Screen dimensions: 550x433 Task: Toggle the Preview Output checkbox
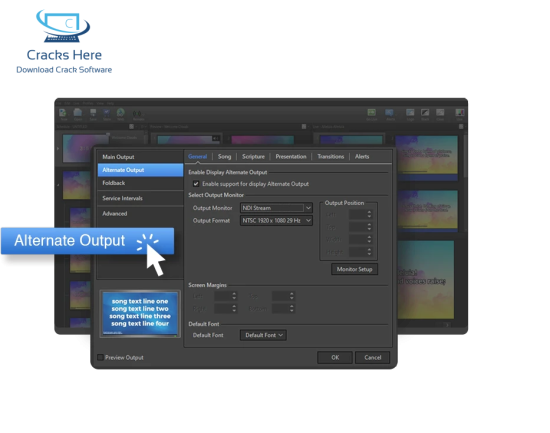(x=100, y=358)
